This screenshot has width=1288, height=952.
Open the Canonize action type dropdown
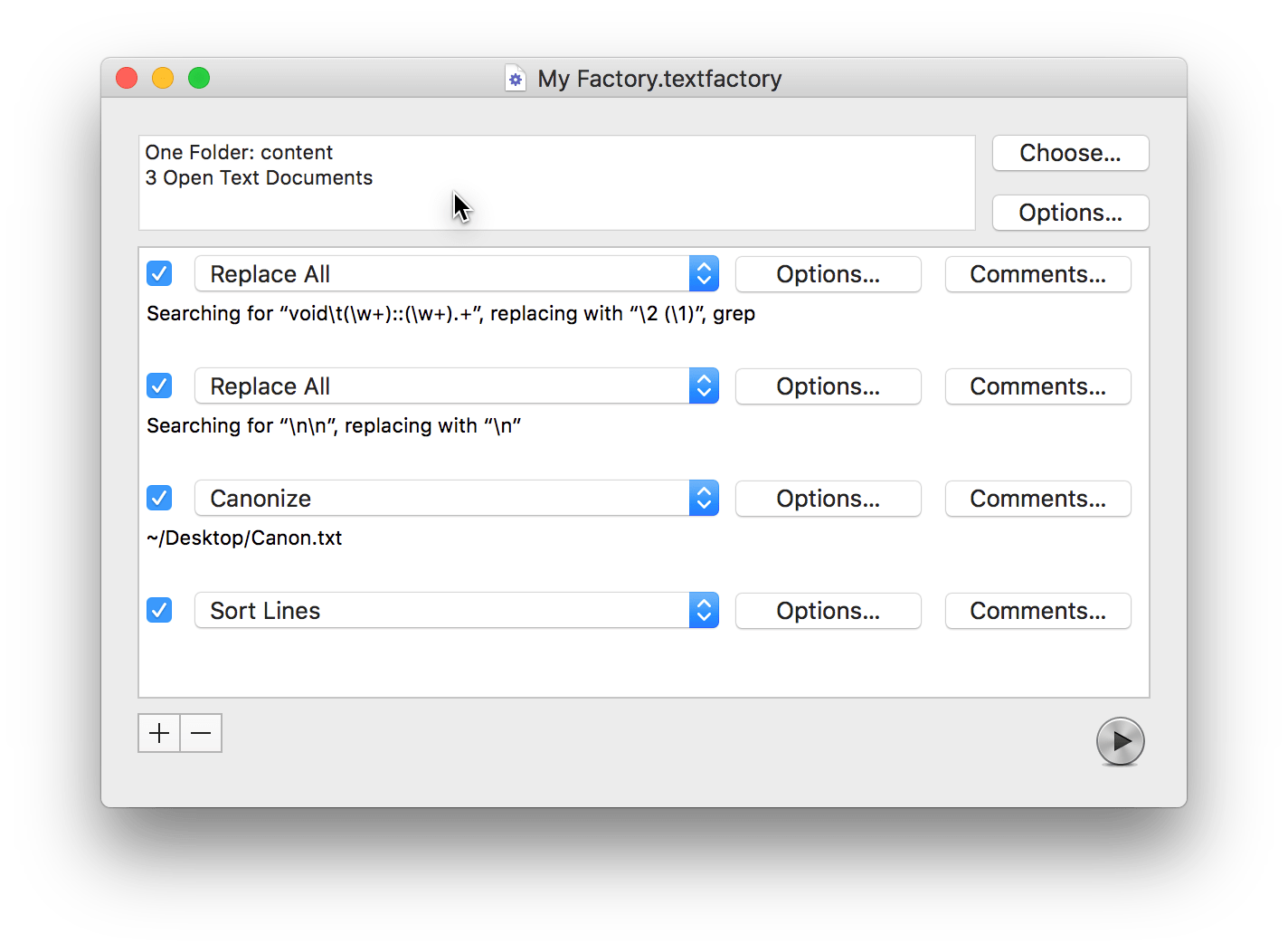coord(456,498)
